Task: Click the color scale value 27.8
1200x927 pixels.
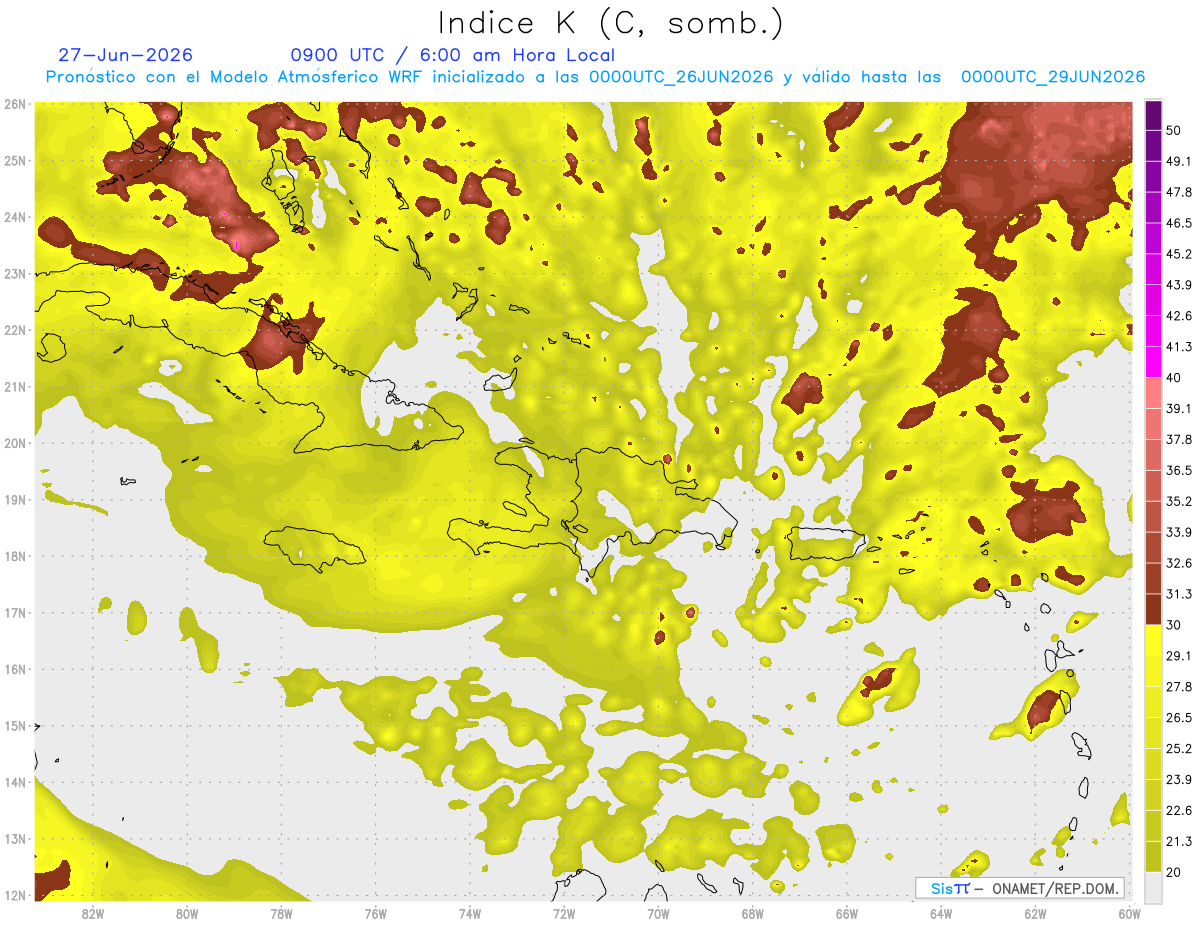Action: point(1178,687)
